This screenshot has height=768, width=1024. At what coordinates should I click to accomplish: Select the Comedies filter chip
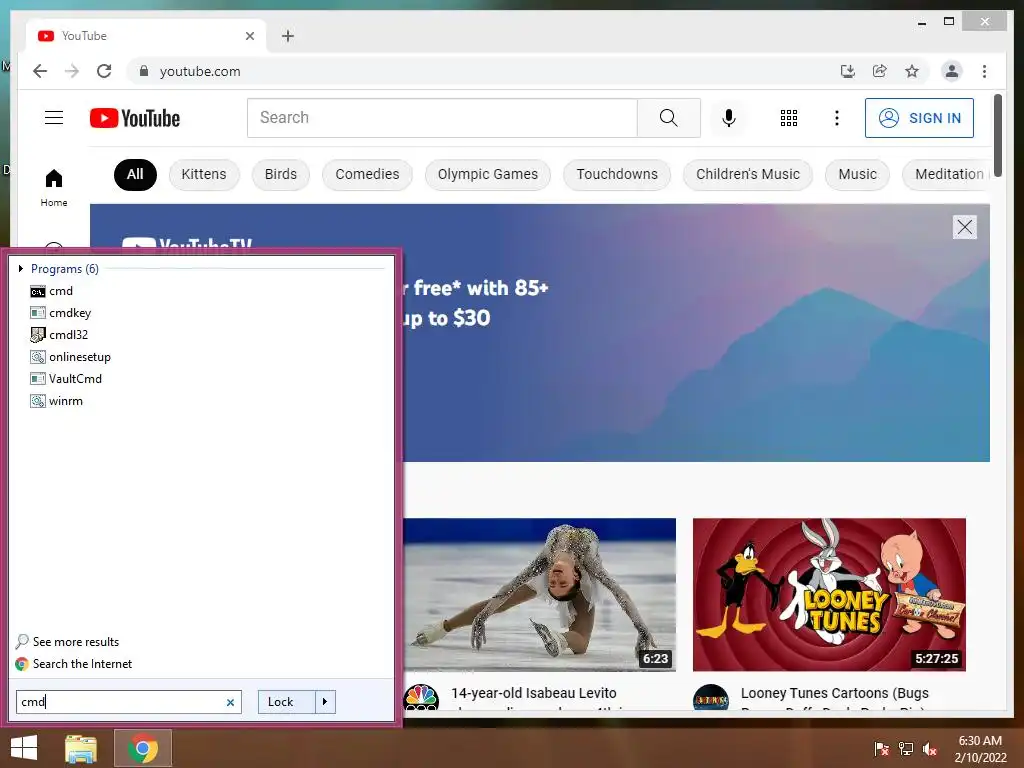tap(367, 174)
